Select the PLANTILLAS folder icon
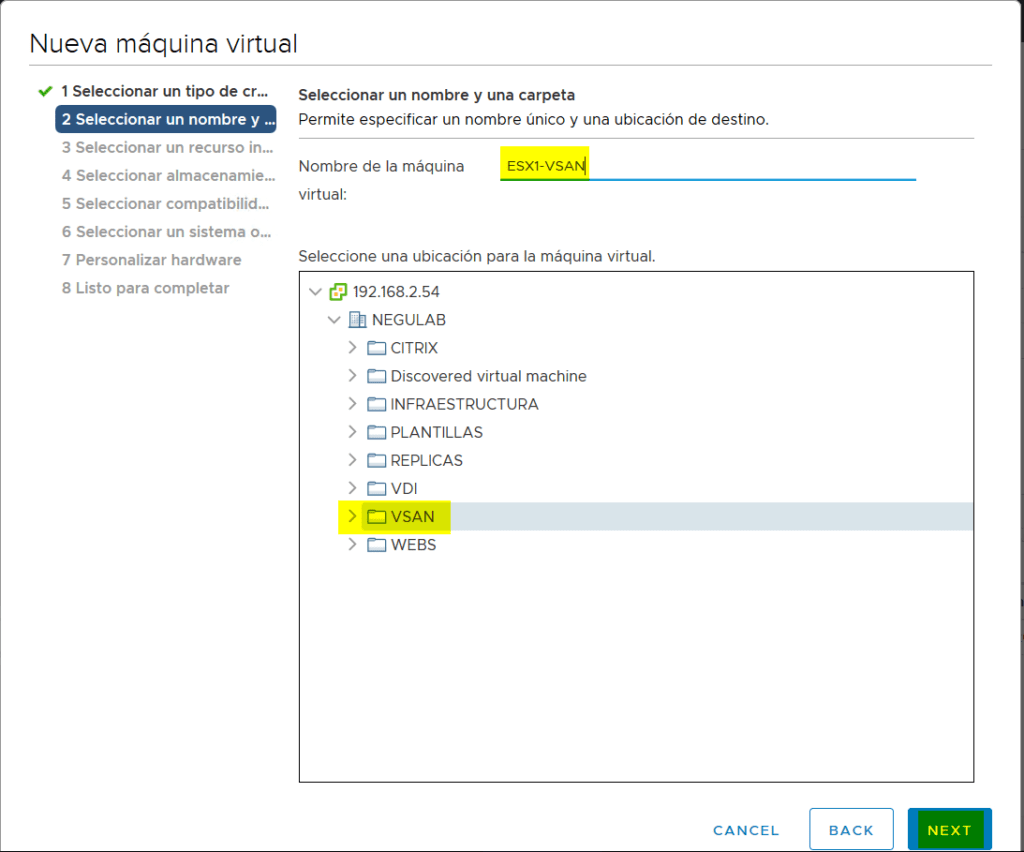This screenshot has height=852, width=1024. [x=376, y=432]
